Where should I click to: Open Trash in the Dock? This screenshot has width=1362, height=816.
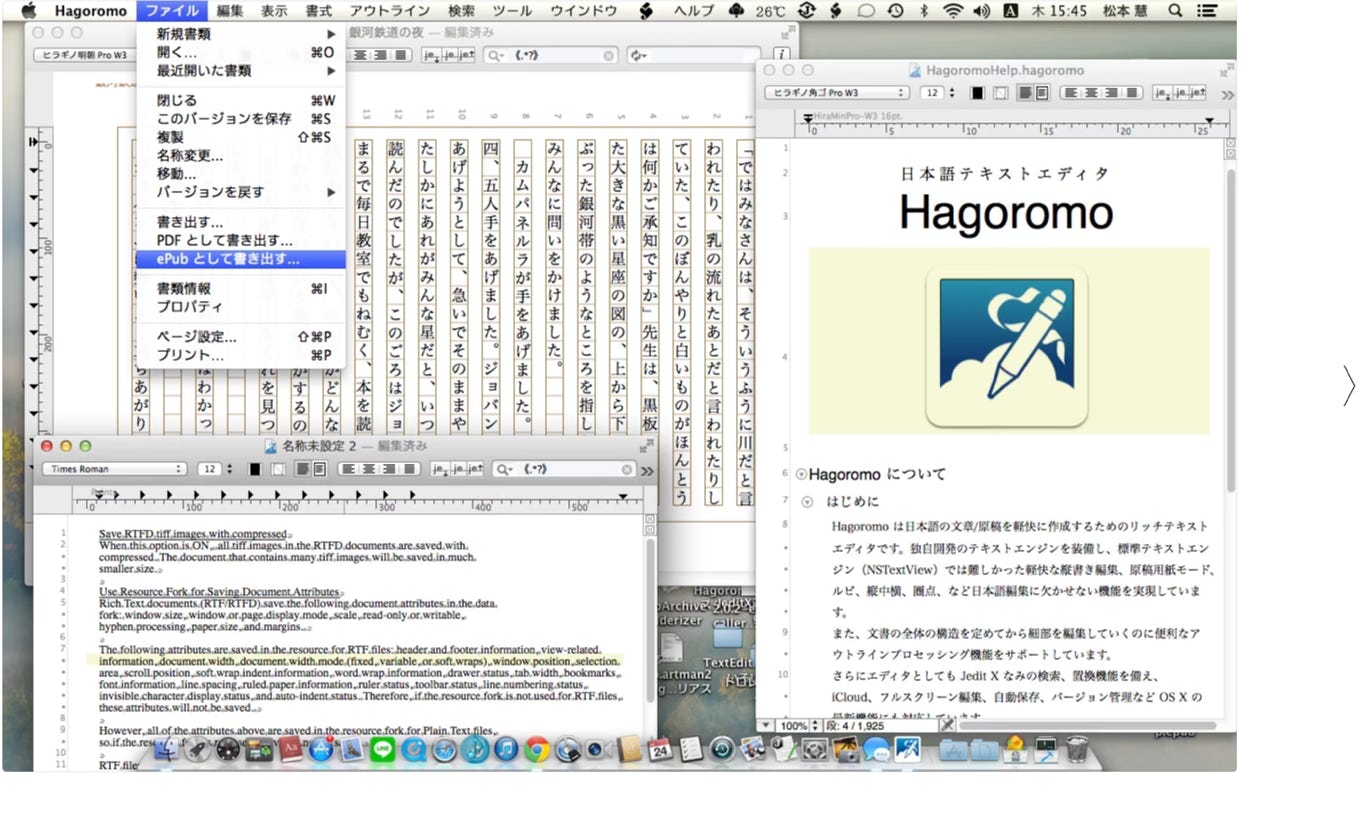tap(1076, 750)
